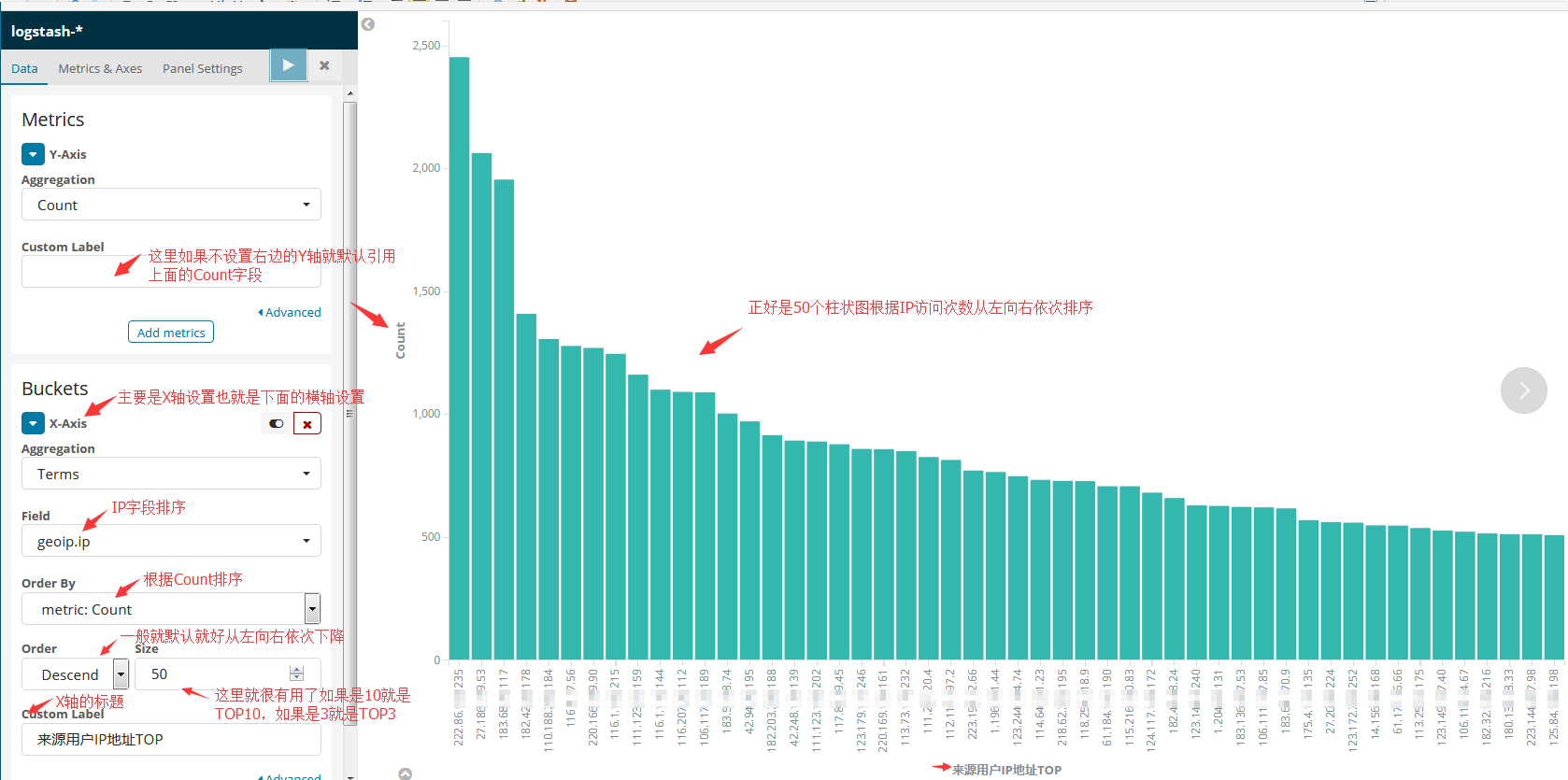
Task: Remove the X-Axis bucket with the red X
Action: coord(306,424)
